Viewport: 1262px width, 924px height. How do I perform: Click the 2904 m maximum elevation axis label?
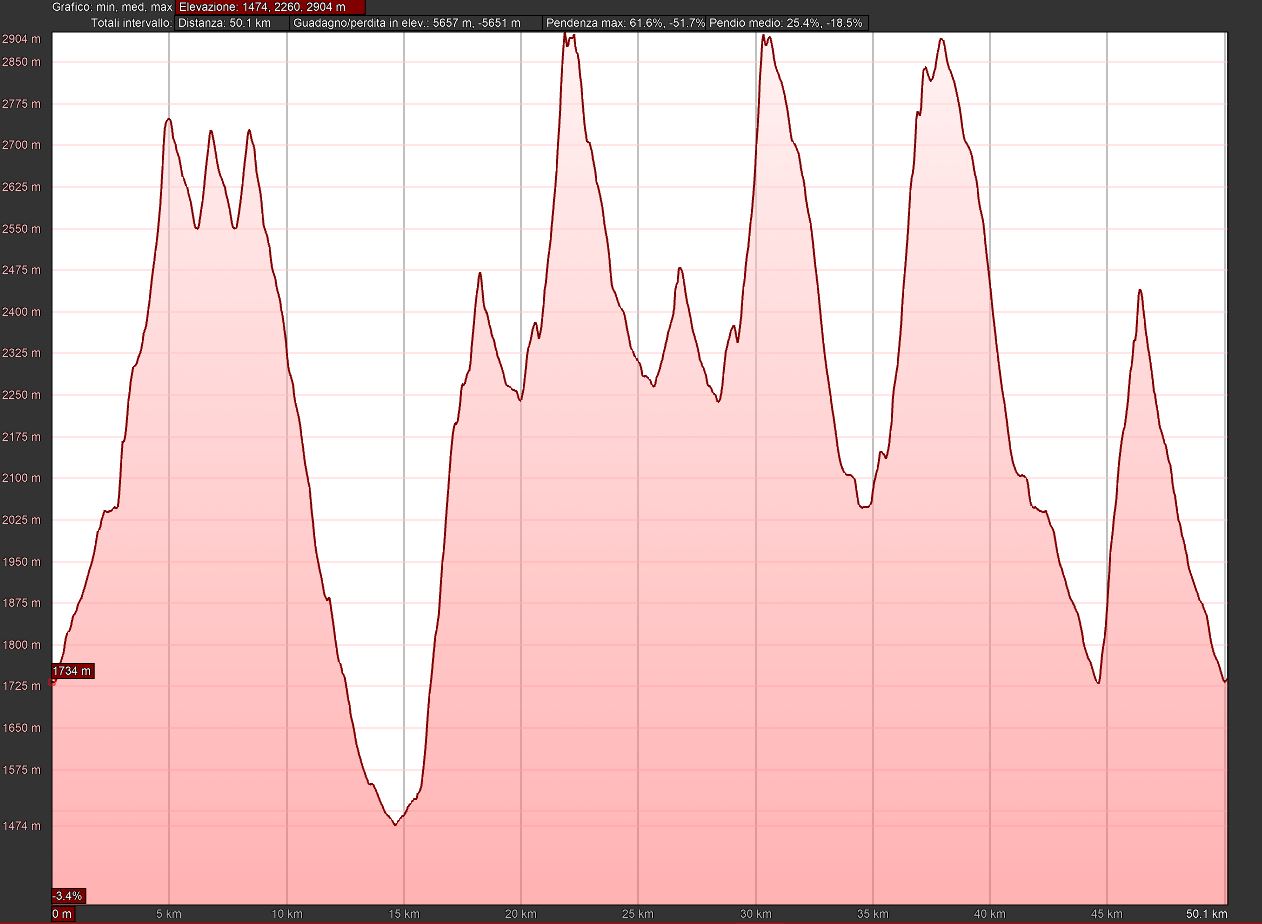[22, 39]
